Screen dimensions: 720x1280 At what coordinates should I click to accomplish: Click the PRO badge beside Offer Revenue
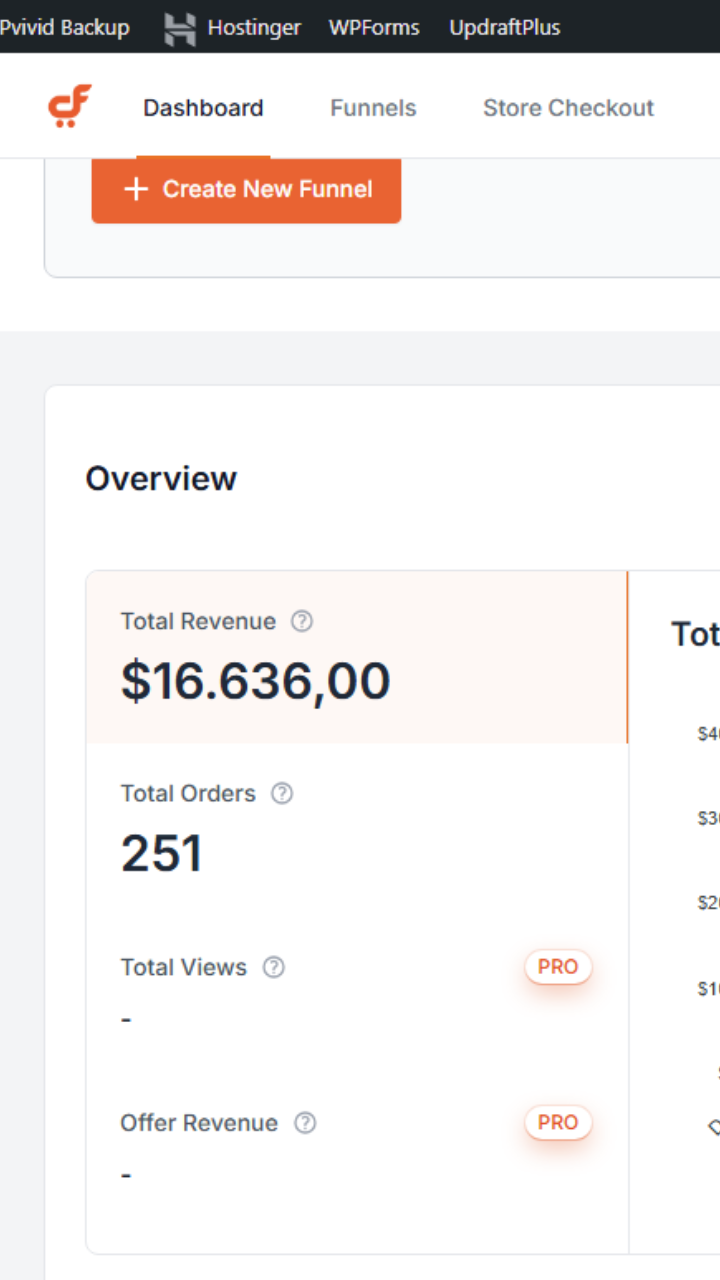[558, 1123]
